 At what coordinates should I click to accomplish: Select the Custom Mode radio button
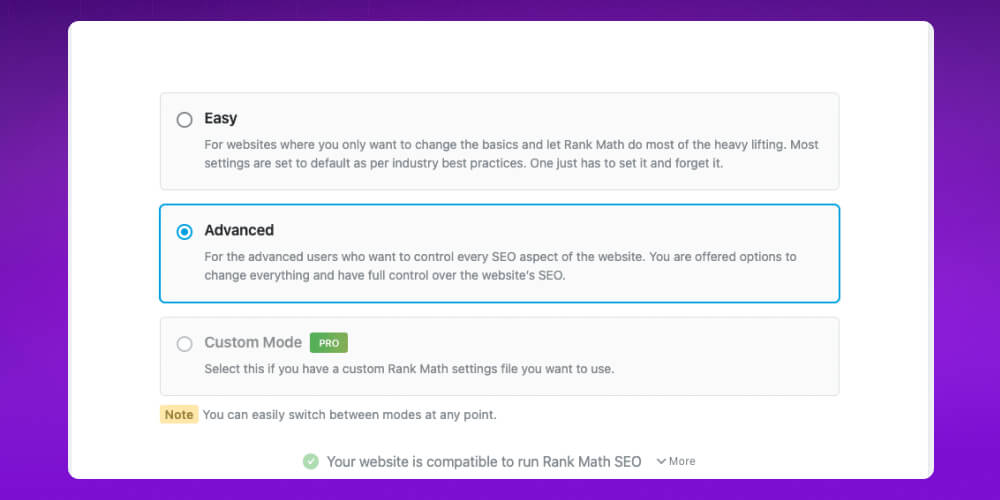[184, 344]
